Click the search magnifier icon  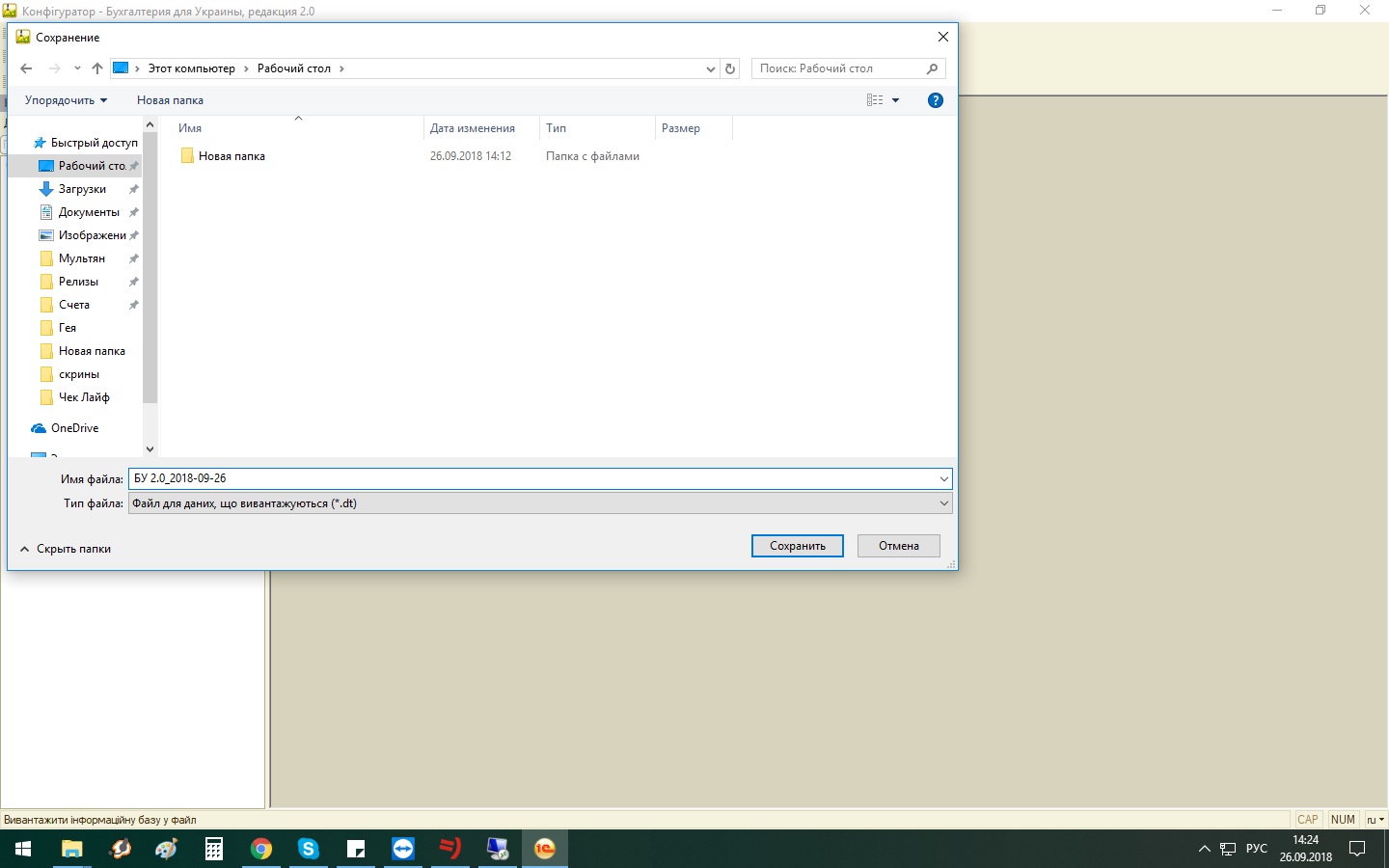932,68
